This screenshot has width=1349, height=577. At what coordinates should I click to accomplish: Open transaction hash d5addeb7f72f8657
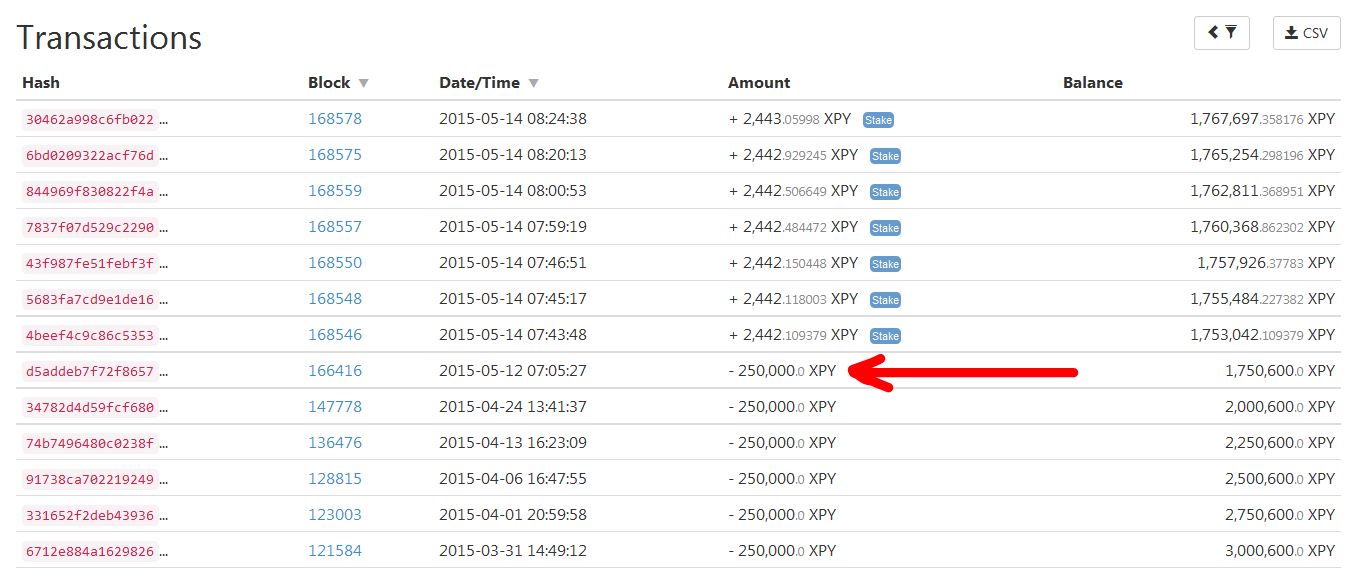pos(89,372)
